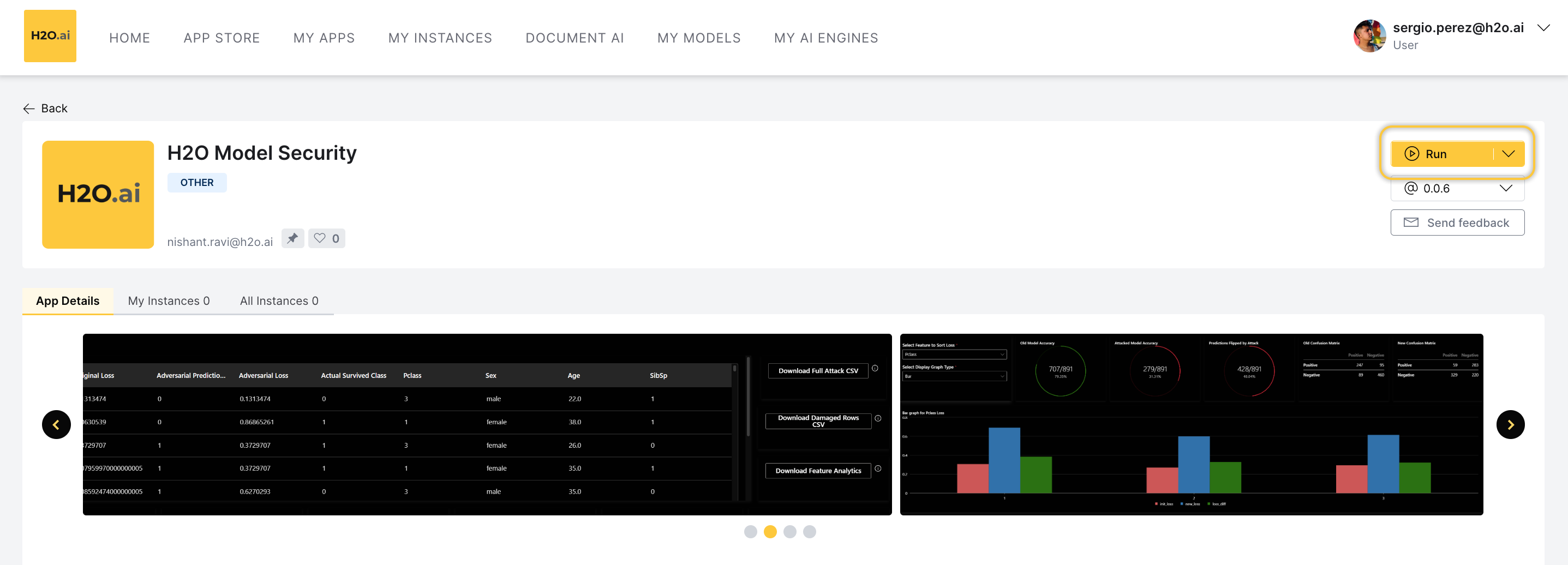The width and height of the screenshot is (1568, 565).
Task: Pin the H2O Model Security app
Action: (x=292, y=238)
